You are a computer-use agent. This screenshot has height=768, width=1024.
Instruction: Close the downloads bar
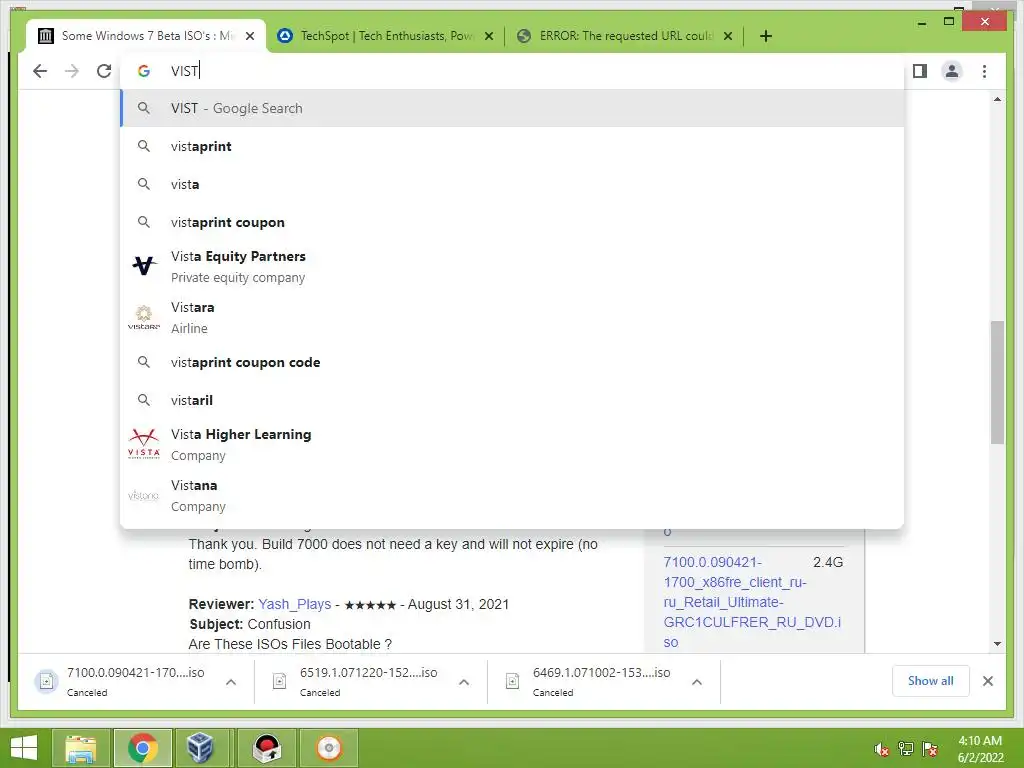(988, 681)
